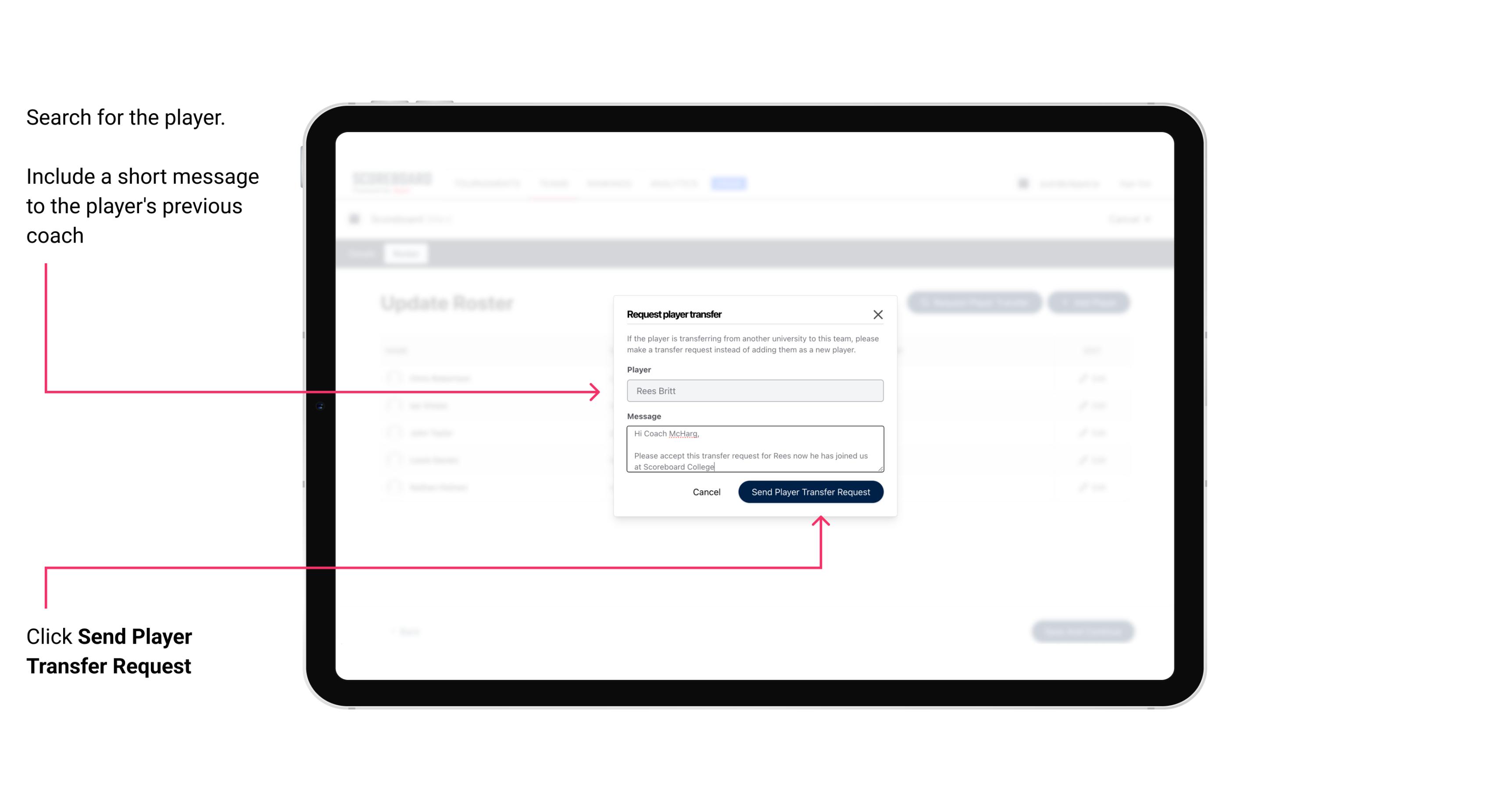Click the transfer request modal icon
This screenshot has width=1509, height=812.
(879, 314)
